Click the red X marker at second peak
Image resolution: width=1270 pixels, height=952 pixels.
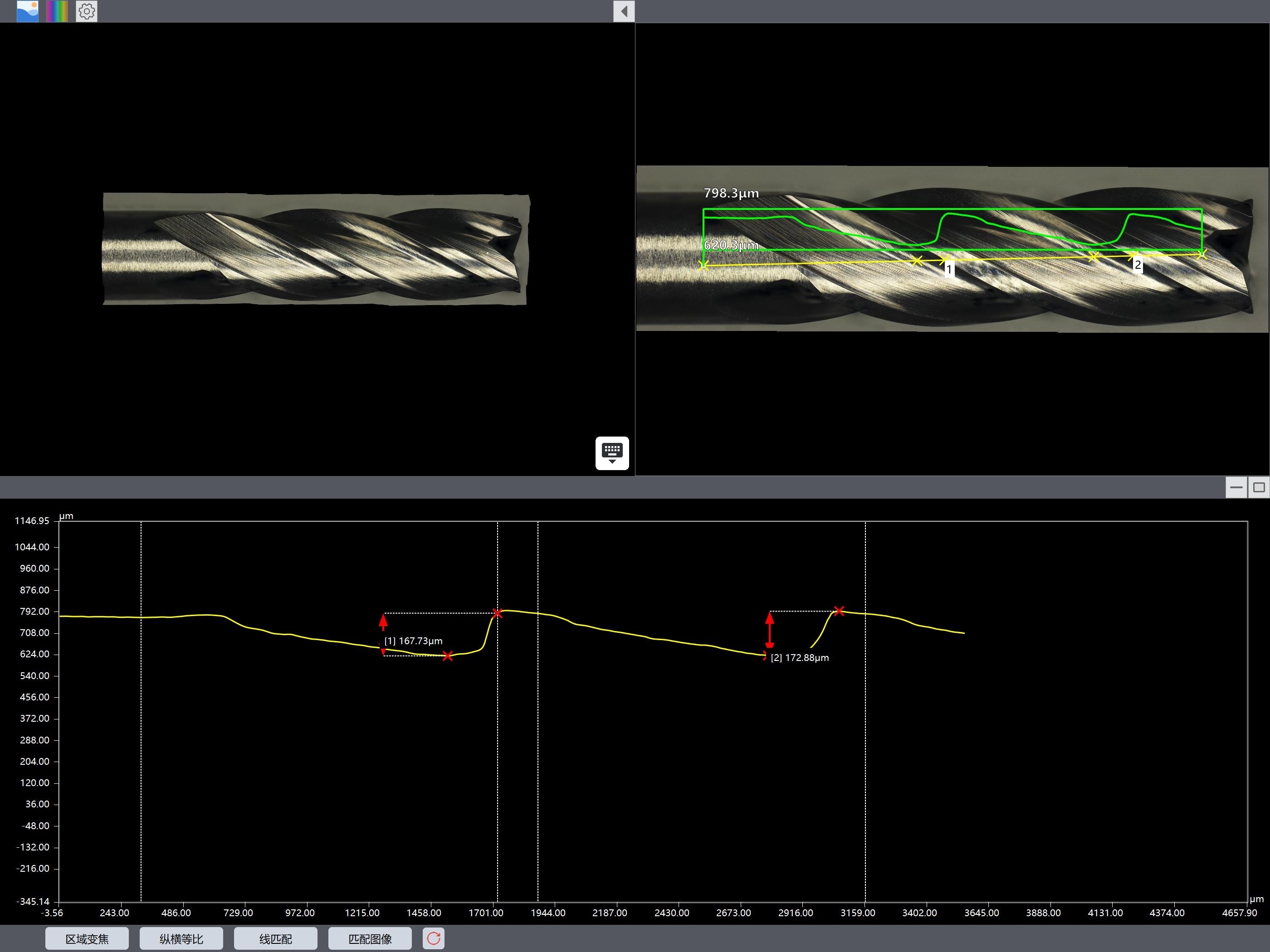click(x=839, y=611)
